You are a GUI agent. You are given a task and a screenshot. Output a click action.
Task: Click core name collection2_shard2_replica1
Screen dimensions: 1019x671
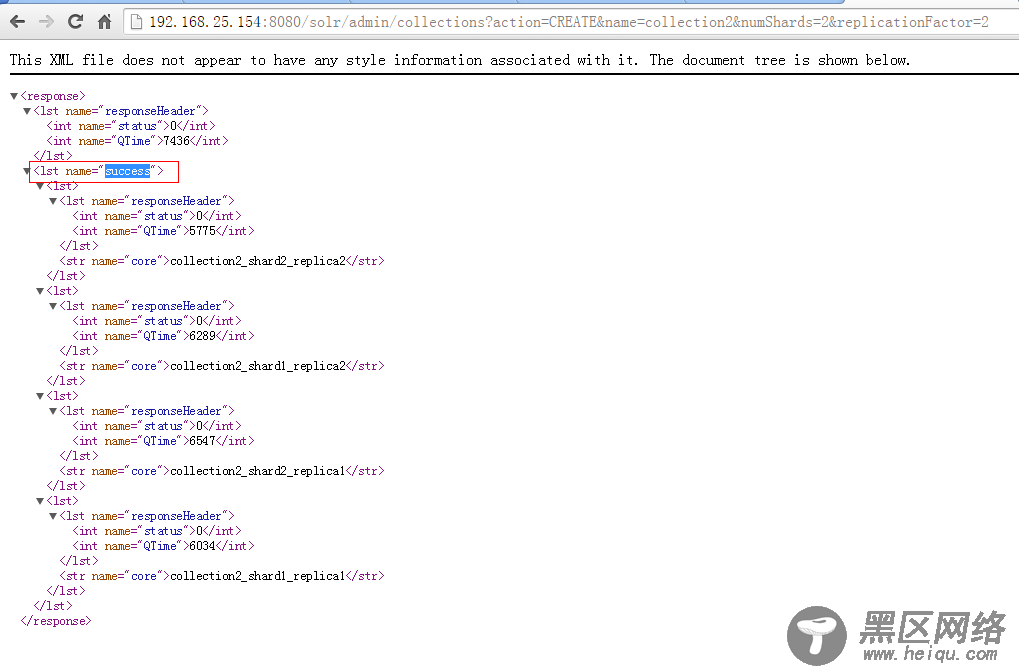[257, 471]
